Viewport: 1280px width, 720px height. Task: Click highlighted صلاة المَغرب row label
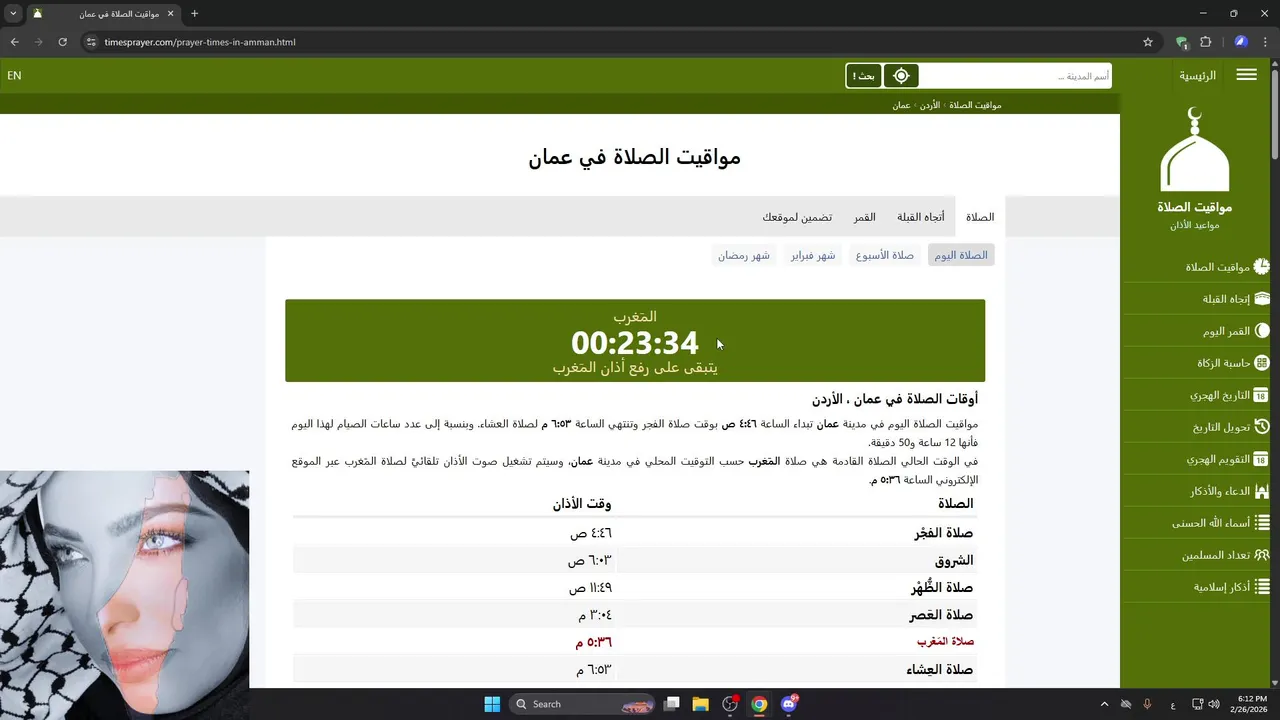click(x=945, y=642)
